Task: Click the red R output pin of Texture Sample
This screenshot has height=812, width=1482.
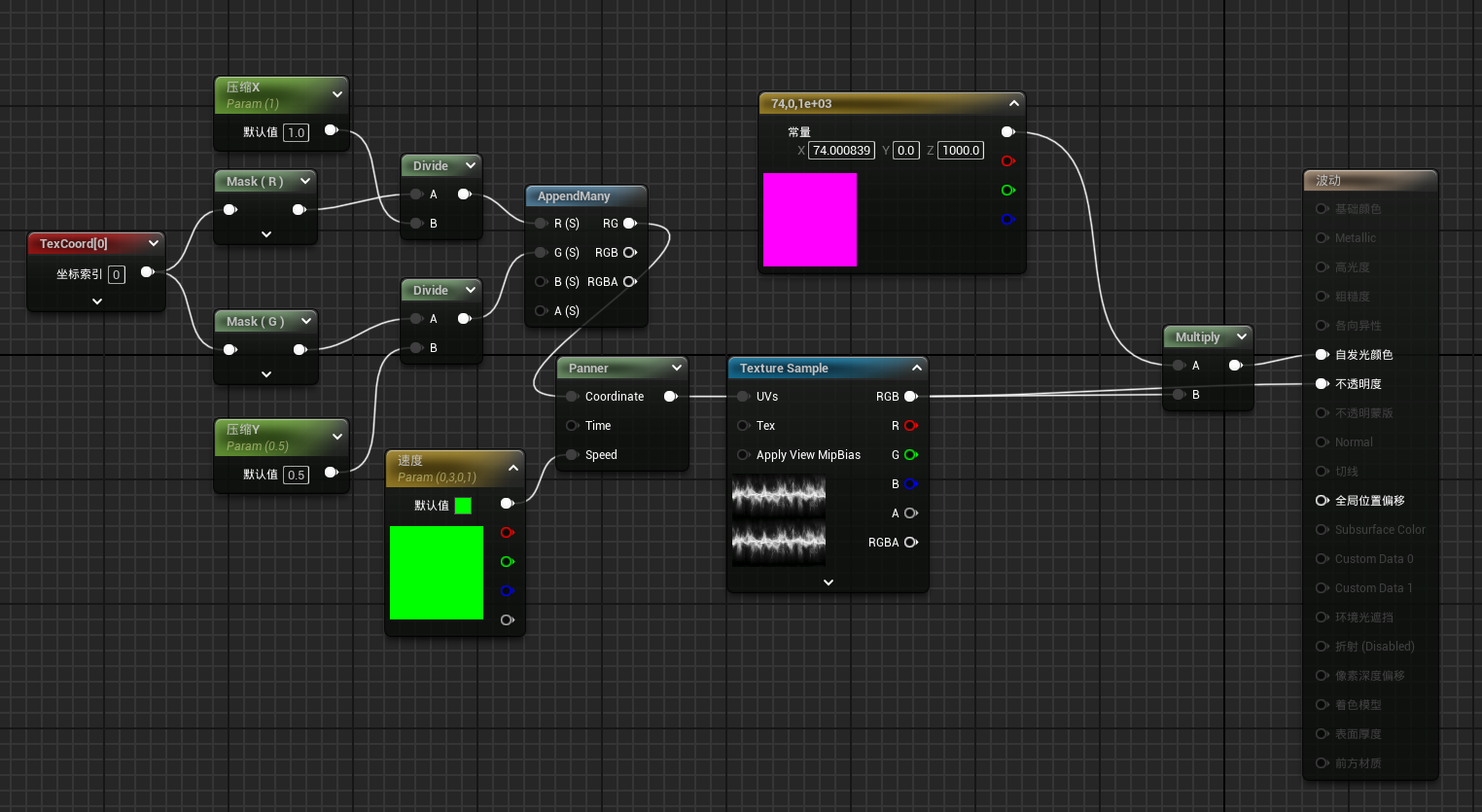Action: point(911,426)
